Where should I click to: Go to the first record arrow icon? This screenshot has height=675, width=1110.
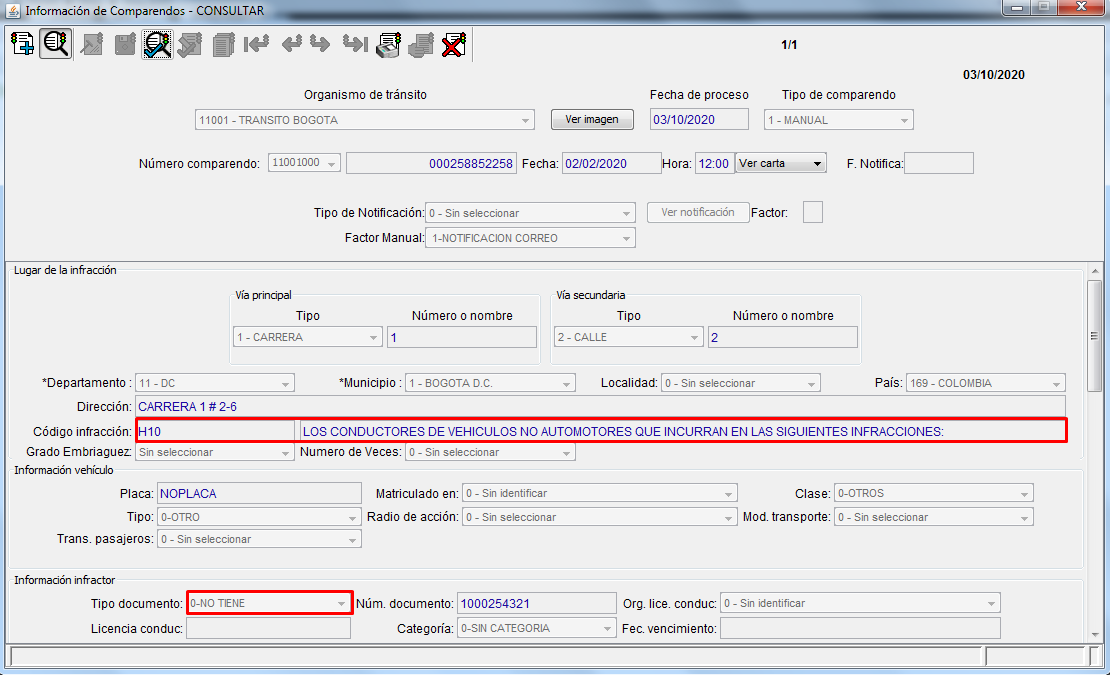coord(257,44)
